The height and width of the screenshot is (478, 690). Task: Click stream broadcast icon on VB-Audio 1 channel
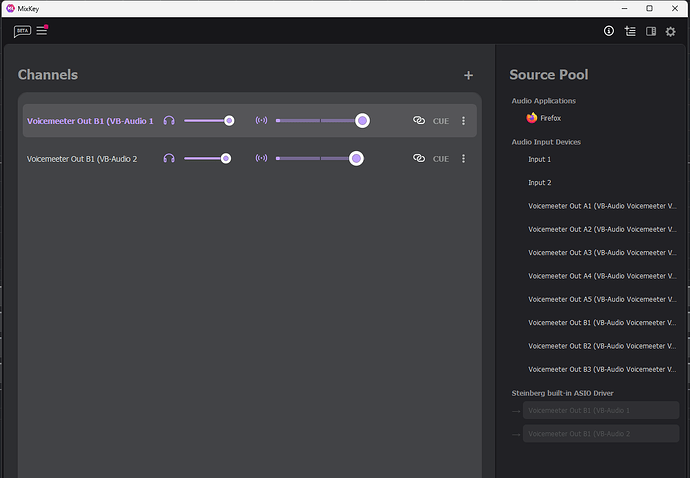261,121
